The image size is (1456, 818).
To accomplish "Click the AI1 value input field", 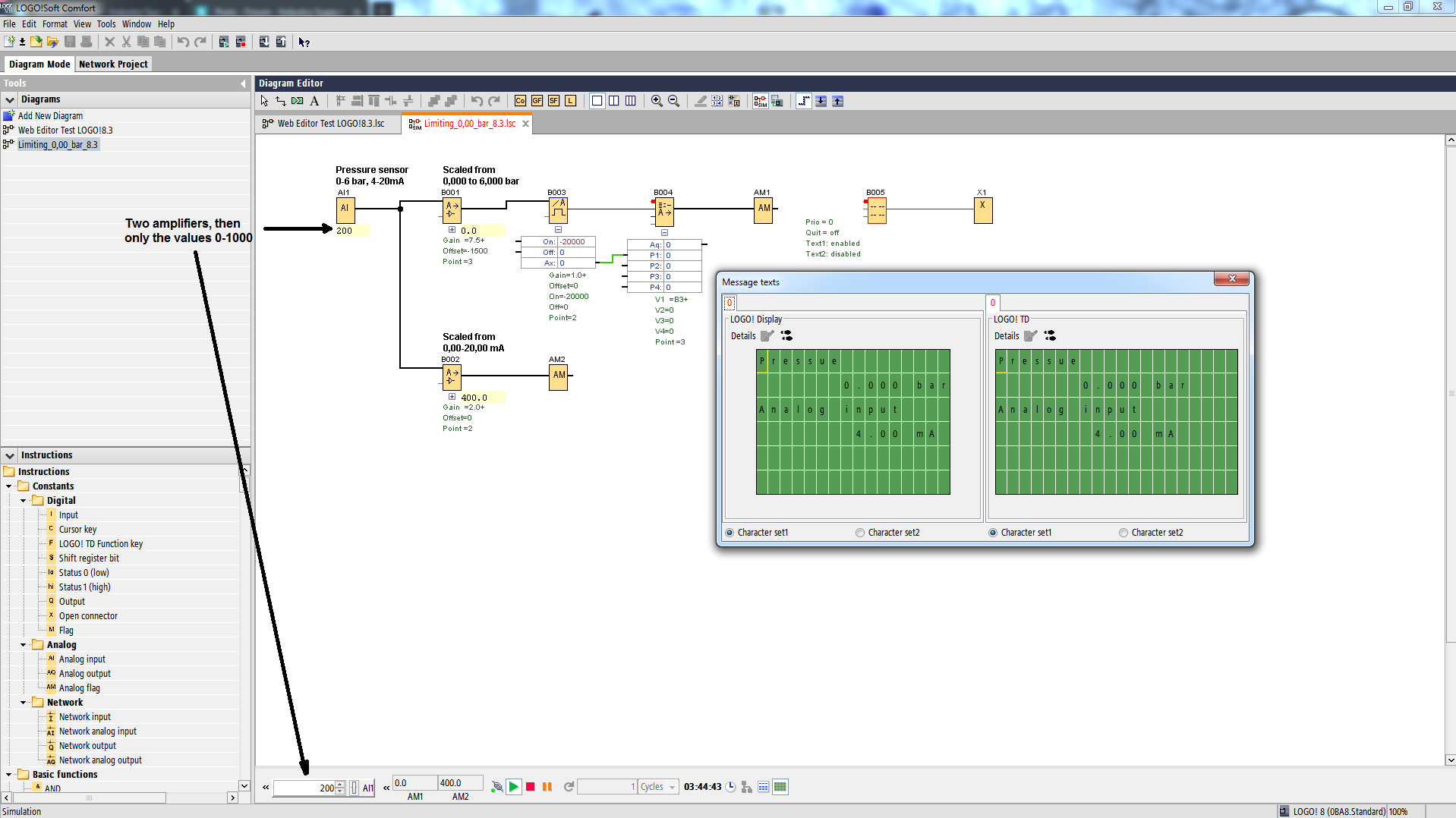I will 304,788.
